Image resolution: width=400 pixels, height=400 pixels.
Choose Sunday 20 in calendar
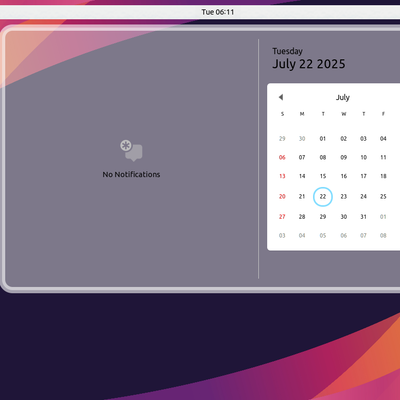[282, 196]
